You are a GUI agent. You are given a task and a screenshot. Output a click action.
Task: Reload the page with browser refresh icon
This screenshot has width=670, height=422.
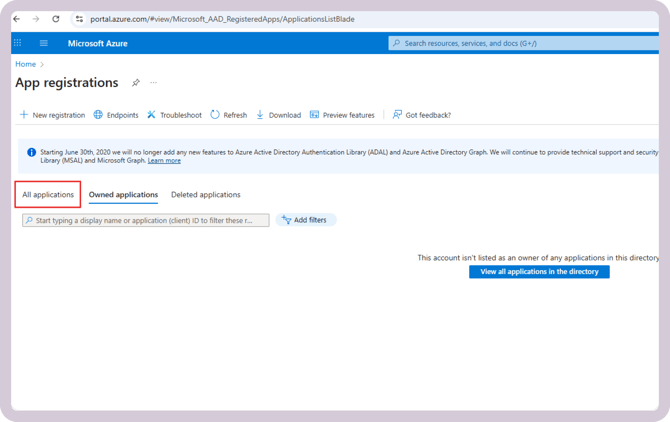click(x=55, y=19)
